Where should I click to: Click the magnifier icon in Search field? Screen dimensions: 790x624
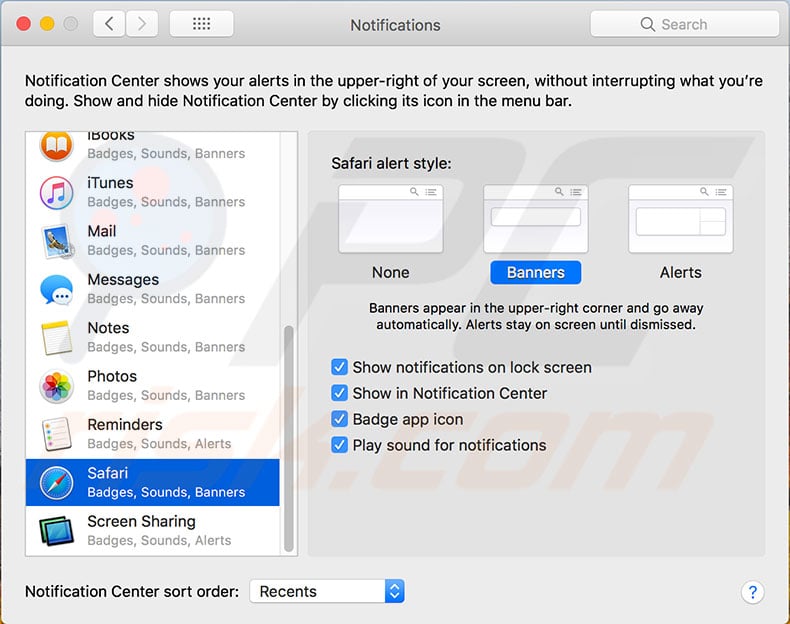point(647,24)
